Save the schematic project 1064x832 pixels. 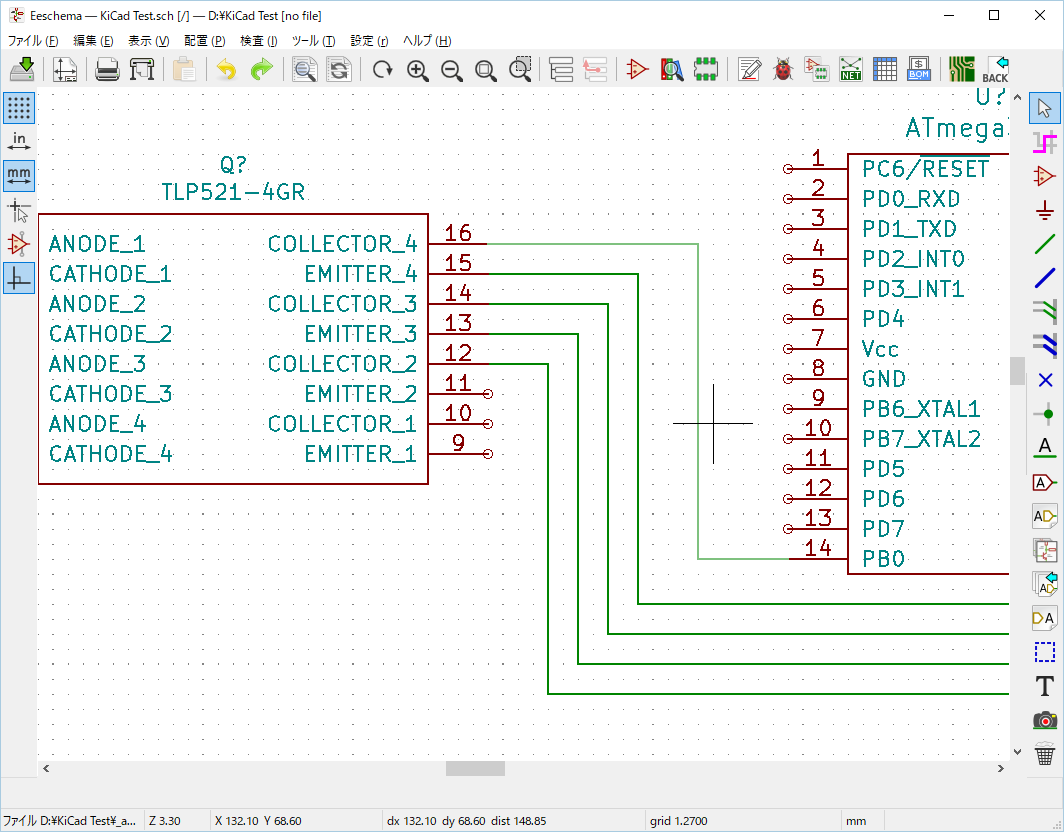coord(23,69)
